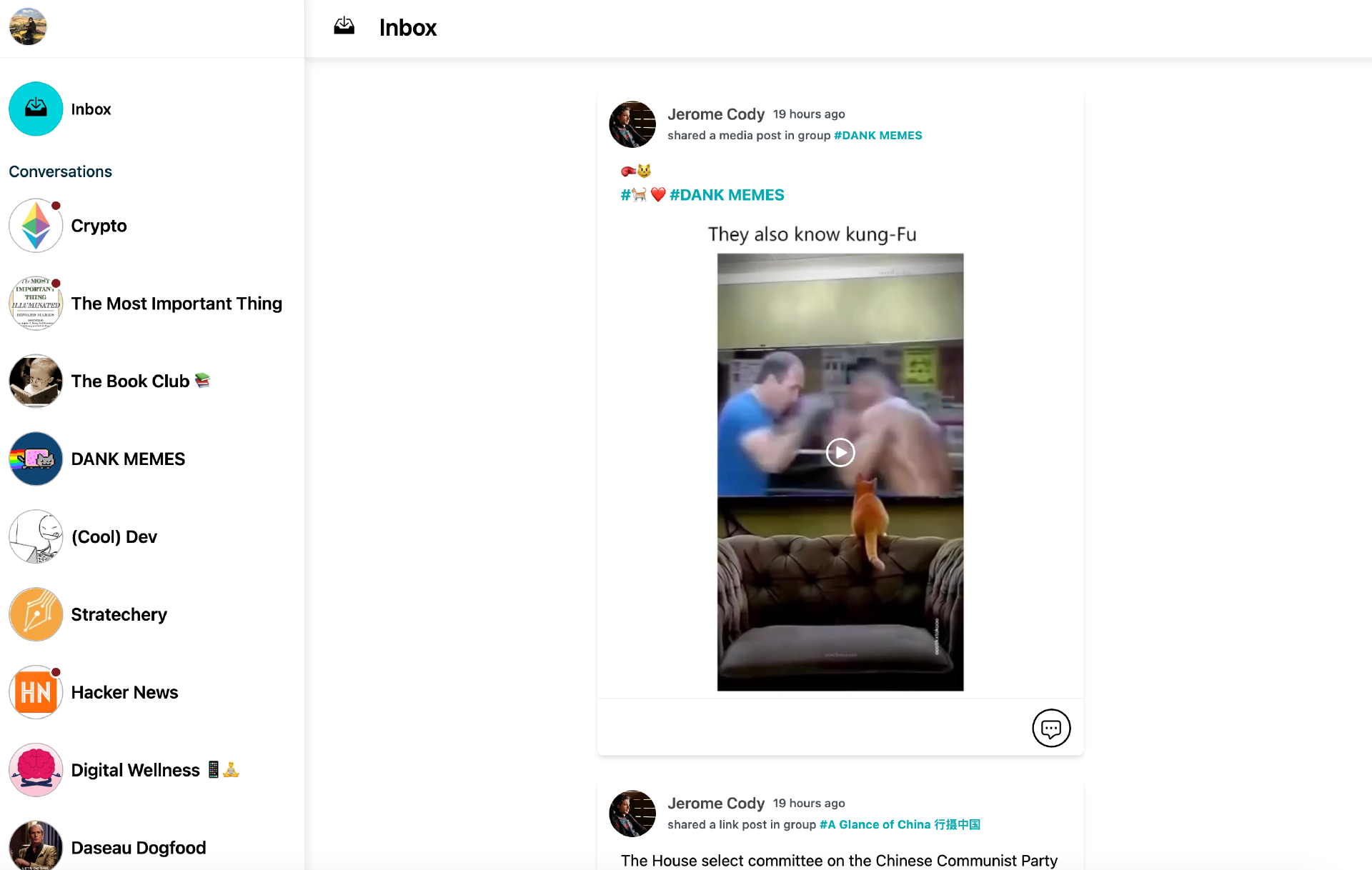The width and height of the screenshot is (1372, 870).
Task: Click the DANK MEMES Nyan Cat avatar
Action: (36, 459)
